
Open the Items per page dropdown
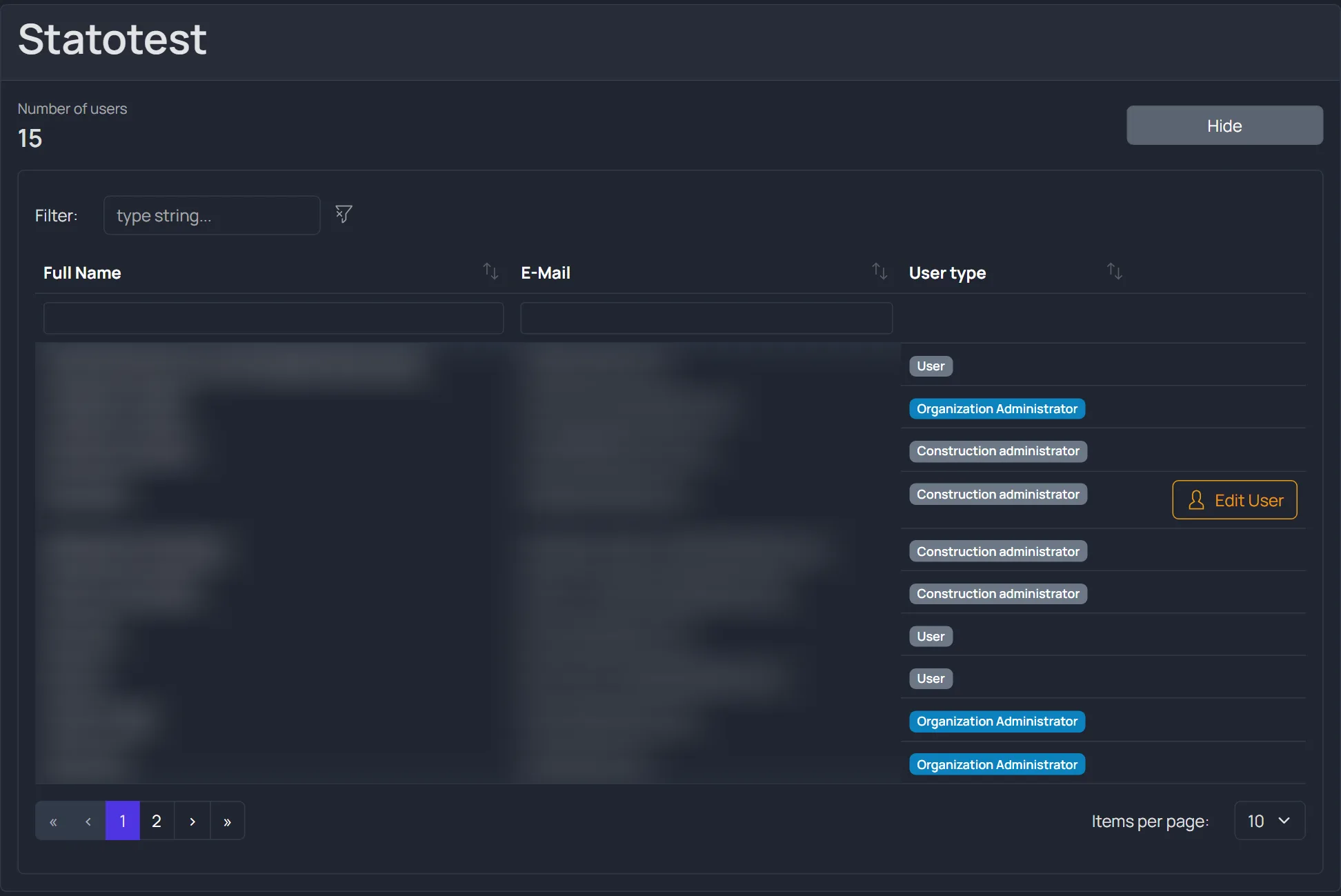(1270, 821)
